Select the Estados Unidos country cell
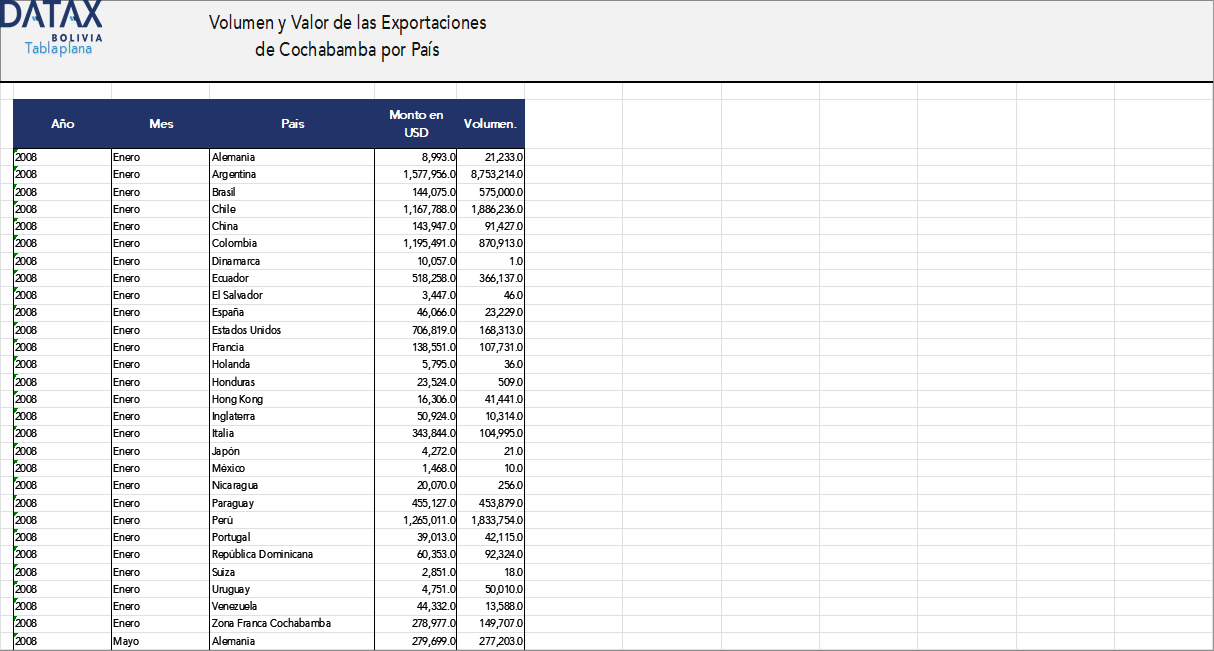The image size is (1214, 651). tap(292, 330)
